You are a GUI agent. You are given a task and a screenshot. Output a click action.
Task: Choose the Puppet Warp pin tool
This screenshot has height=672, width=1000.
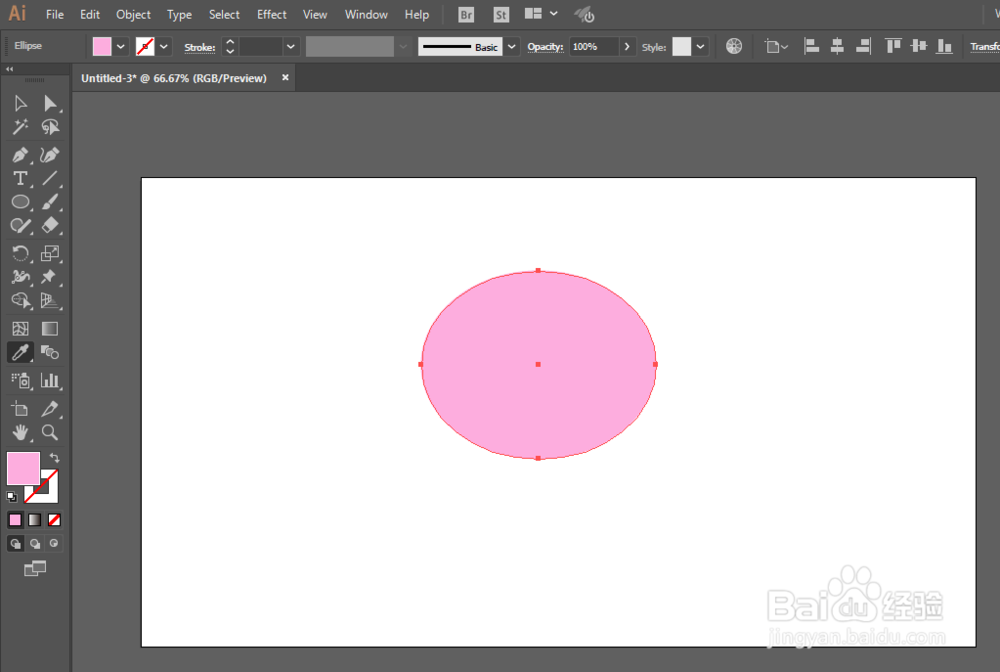pyautogui.click(x=50, y=277)
